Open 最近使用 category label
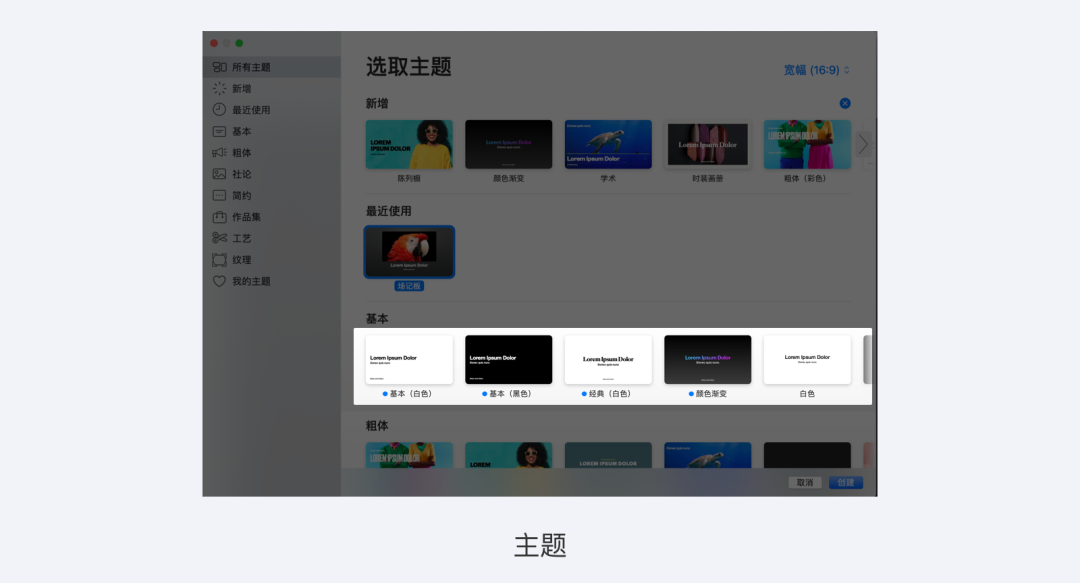Viewport: 1080px width, 583px height. 251,110
